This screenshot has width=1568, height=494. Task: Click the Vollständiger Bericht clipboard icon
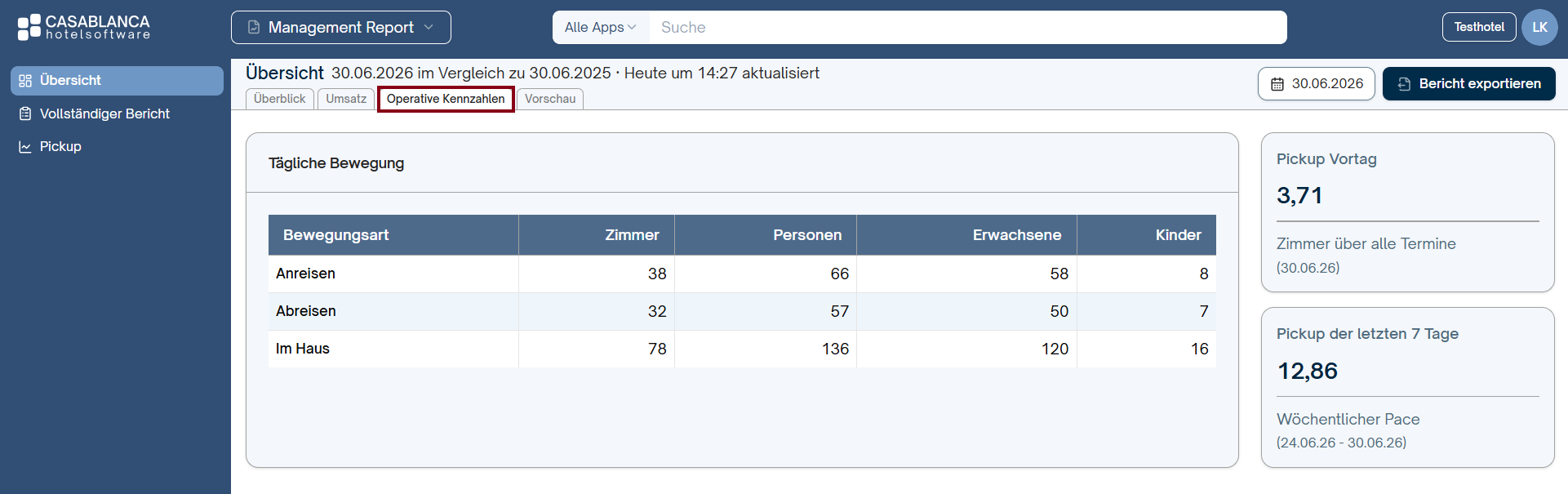(x=25, y=113)
